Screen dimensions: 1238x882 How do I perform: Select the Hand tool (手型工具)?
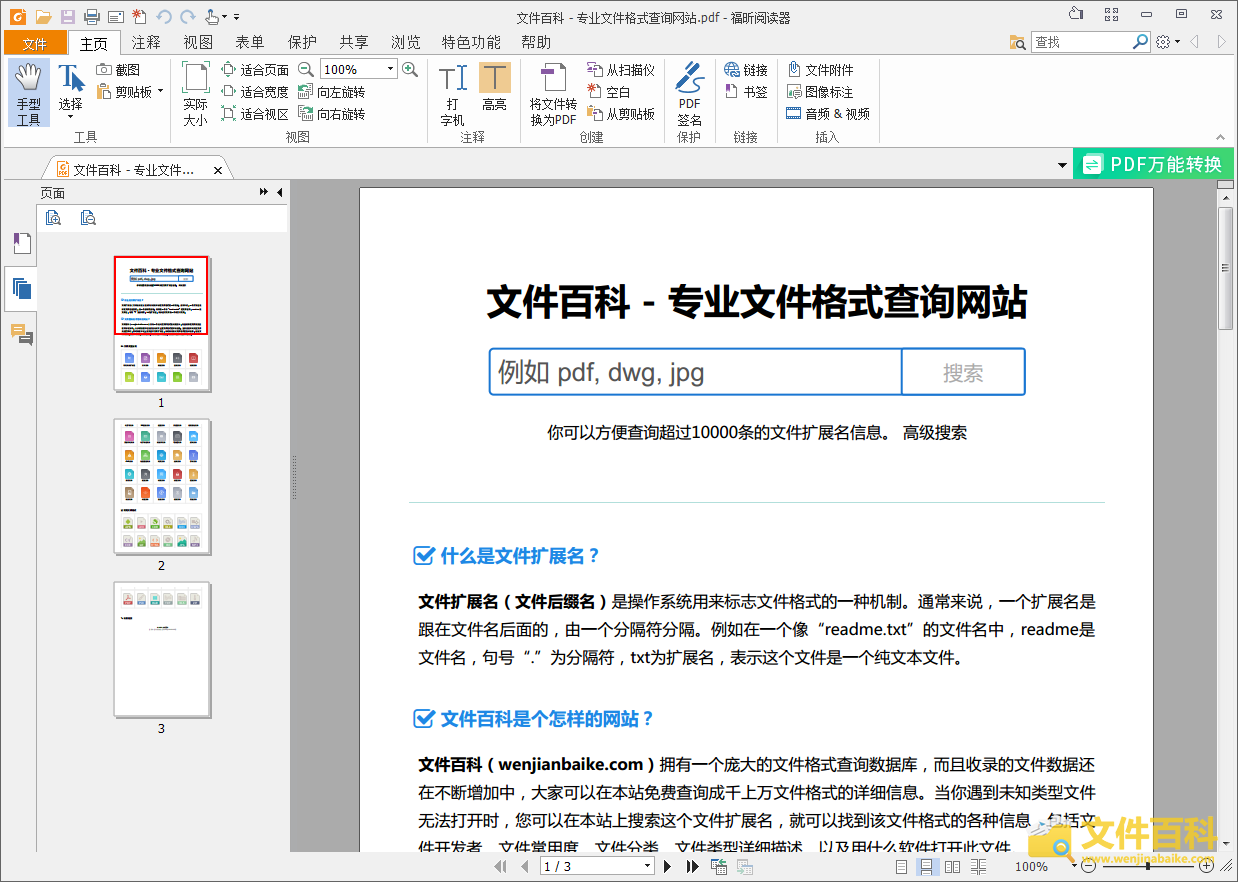coord(29,92)
